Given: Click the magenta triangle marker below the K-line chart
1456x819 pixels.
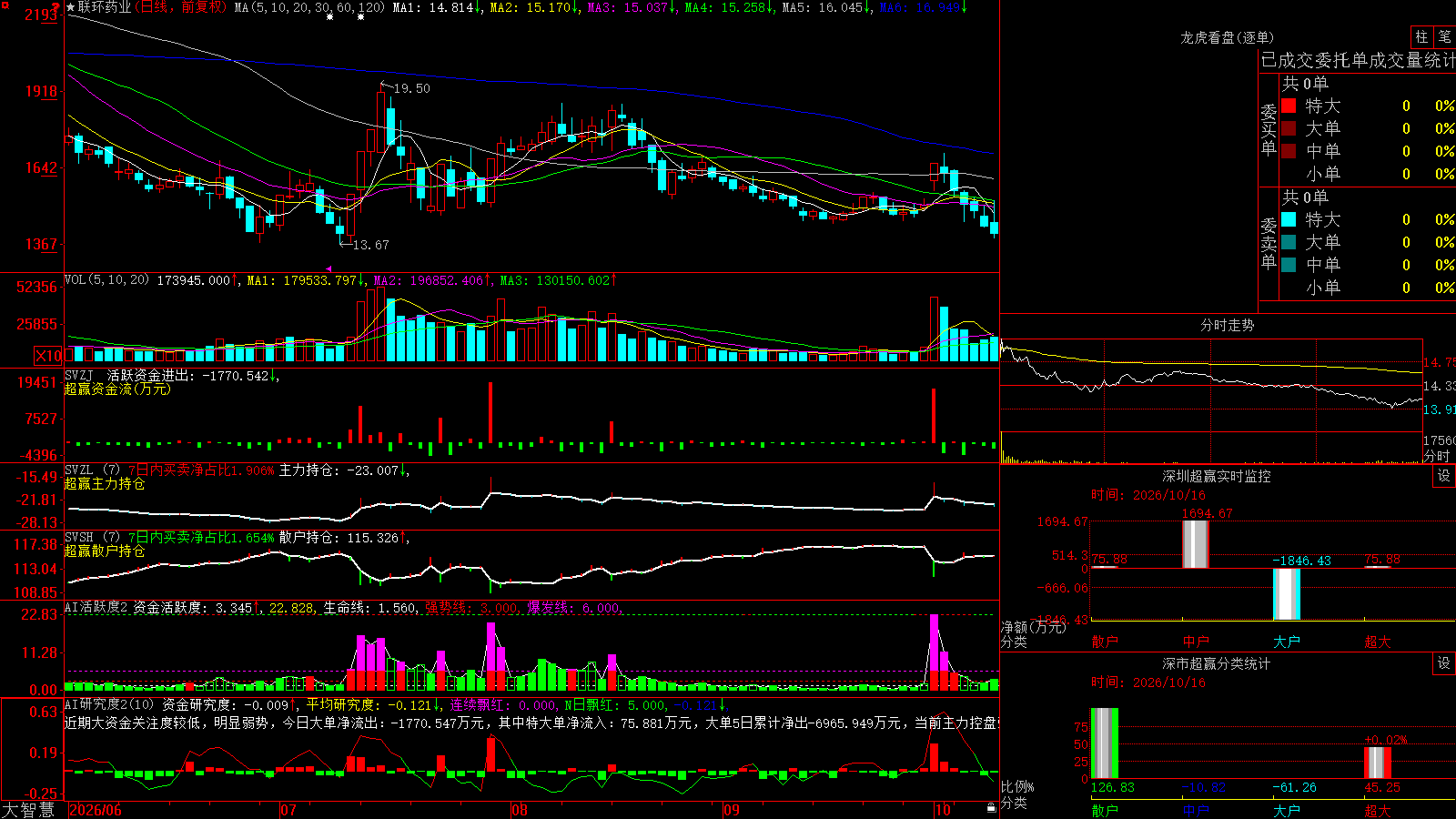Looking at the screenshot, I should coord(329,269).
